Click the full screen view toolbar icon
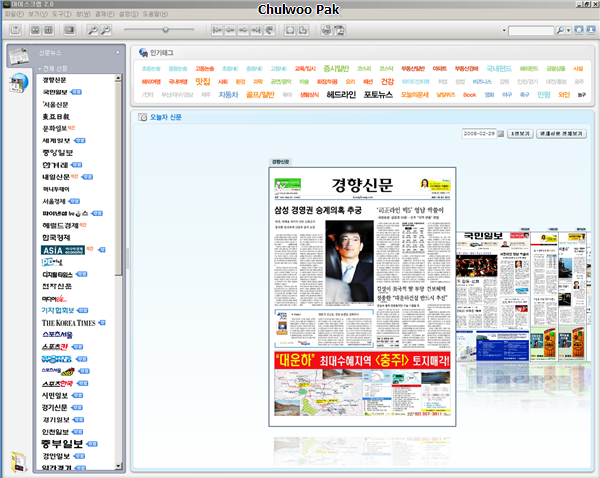The image size is (600, 478). pos(69,30)
